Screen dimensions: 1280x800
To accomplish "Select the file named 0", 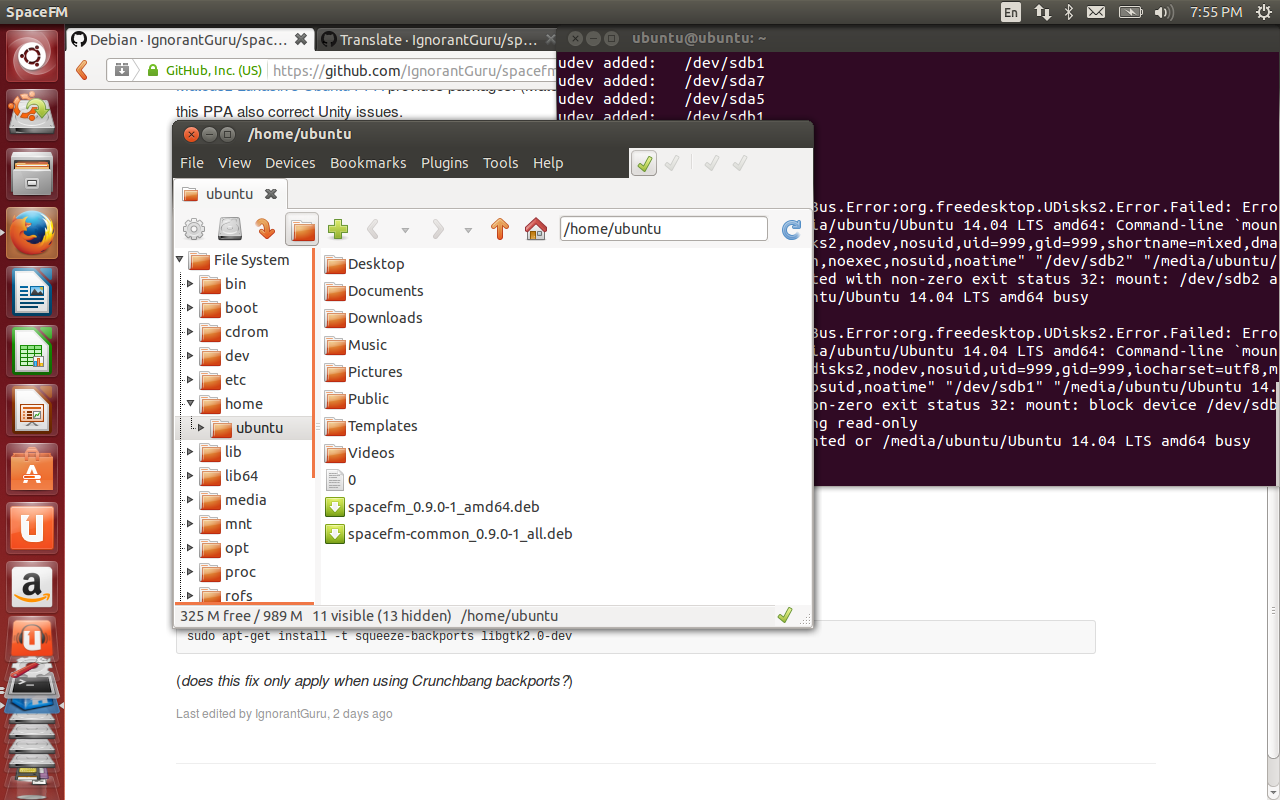I will pos(341,480).
